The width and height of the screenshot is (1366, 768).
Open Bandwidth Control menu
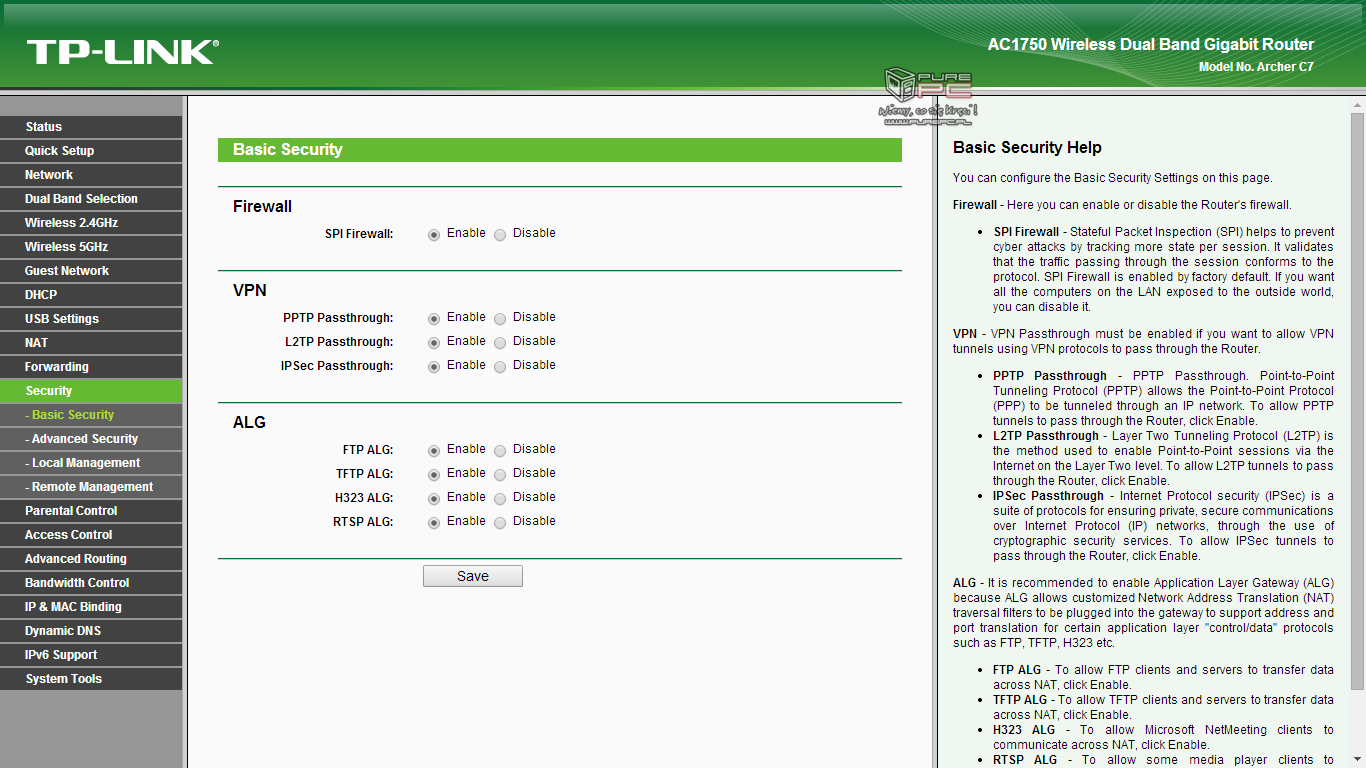tap(91, 583)
